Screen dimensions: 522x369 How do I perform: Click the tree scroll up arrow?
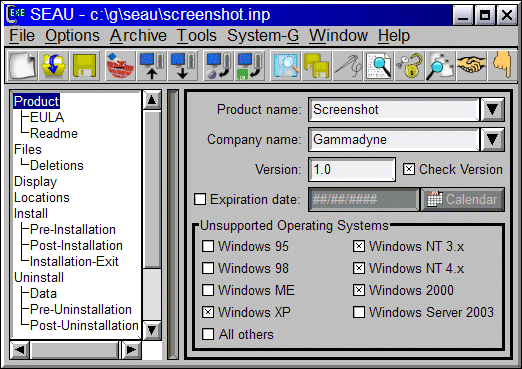pos(152,99)
